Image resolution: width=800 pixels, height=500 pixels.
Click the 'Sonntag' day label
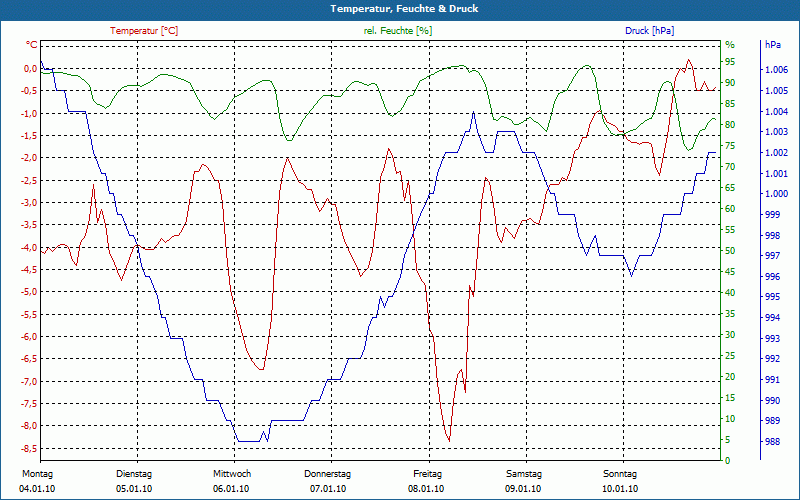coord(620,474)
